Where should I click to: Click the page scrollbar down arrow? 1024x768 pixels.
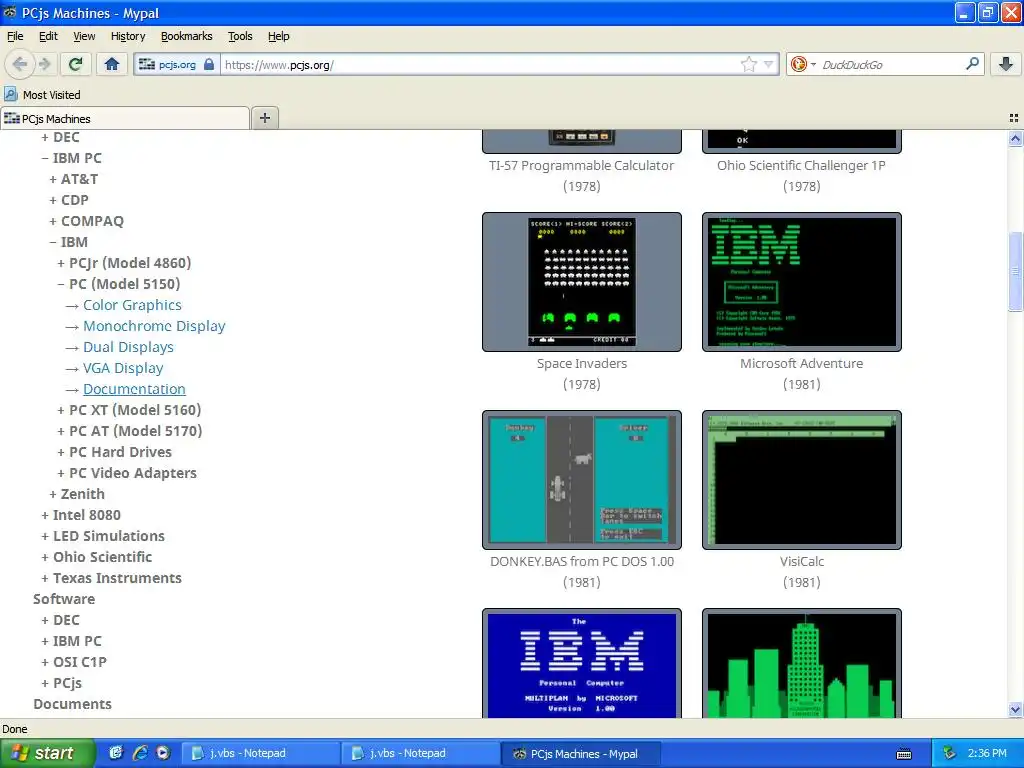pos(1016,709)
